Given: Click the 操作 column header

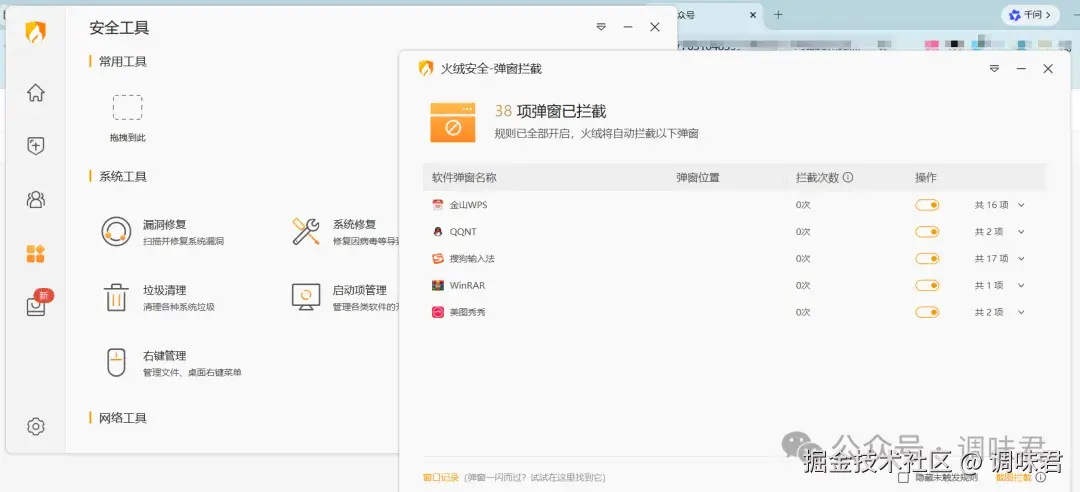Looking at the screenshot, I should point(926,177).
